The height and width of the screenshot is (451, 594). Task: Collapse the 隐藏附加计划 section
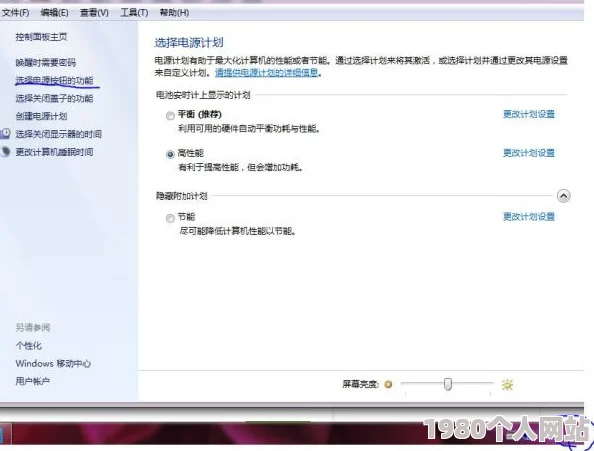[563, 196]
